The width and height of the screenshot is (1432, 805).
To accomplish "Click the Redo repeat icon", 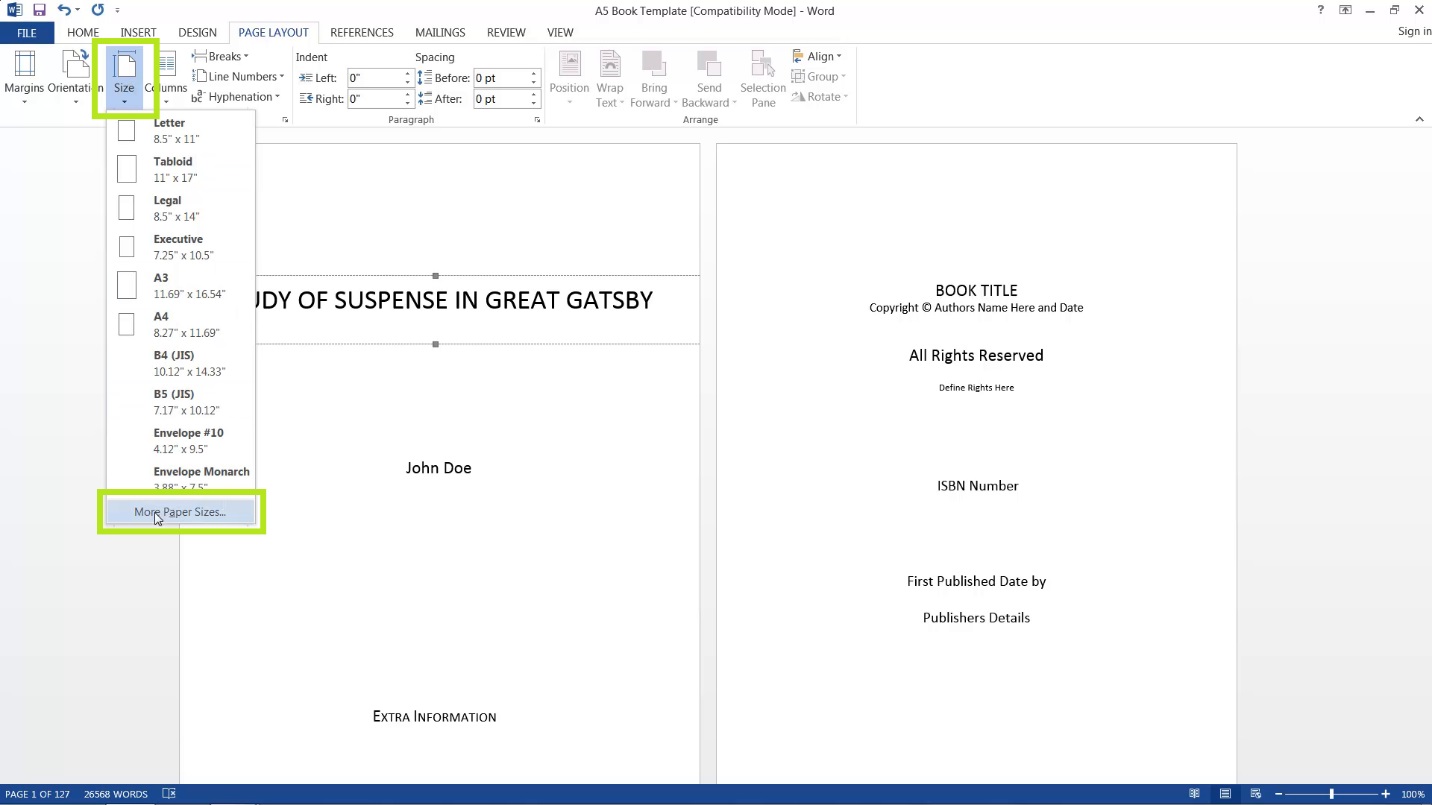I will pos(97,10).
